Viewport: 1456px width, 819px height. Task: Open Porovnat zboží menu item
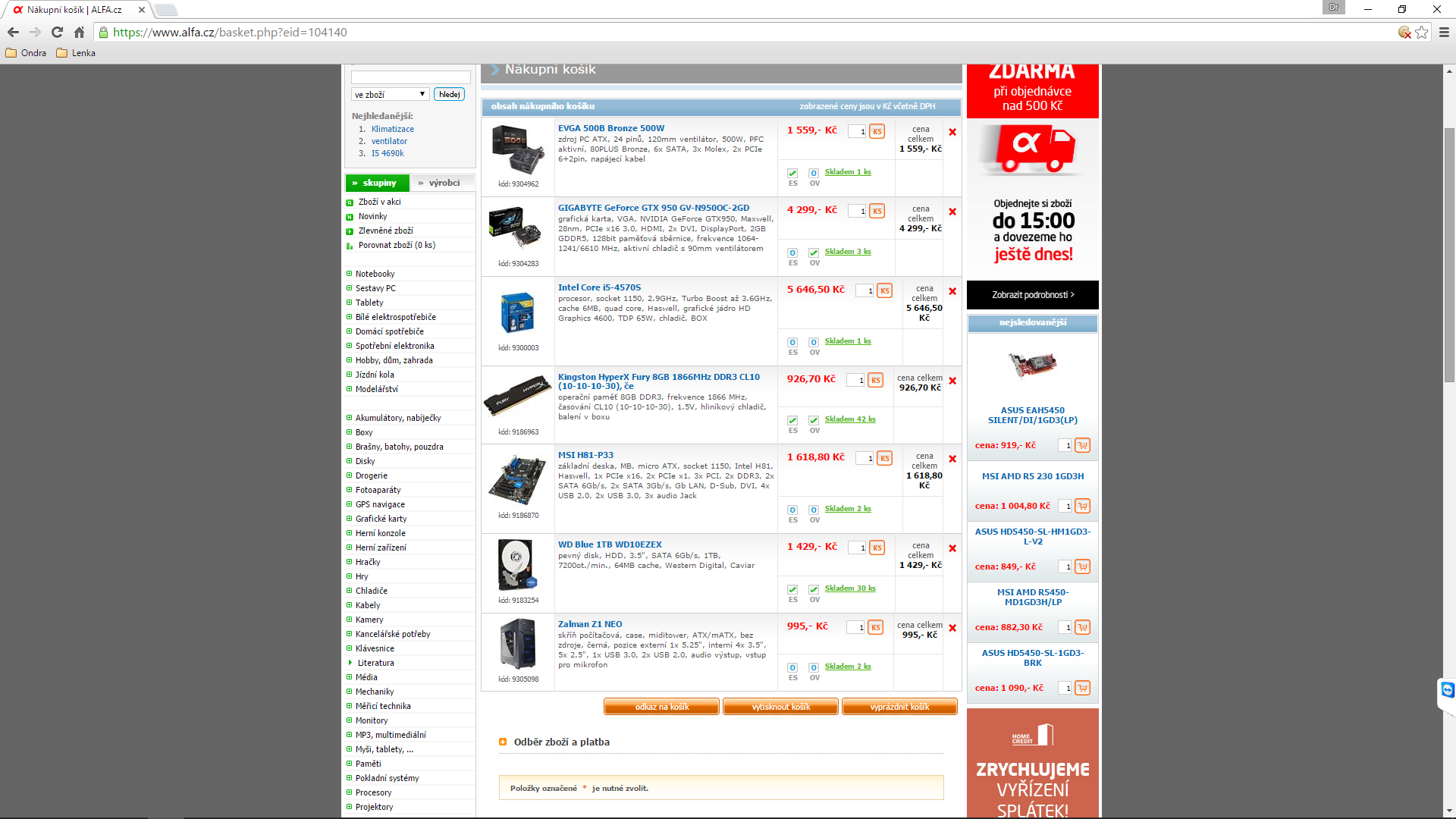click(x=397, y=245)
